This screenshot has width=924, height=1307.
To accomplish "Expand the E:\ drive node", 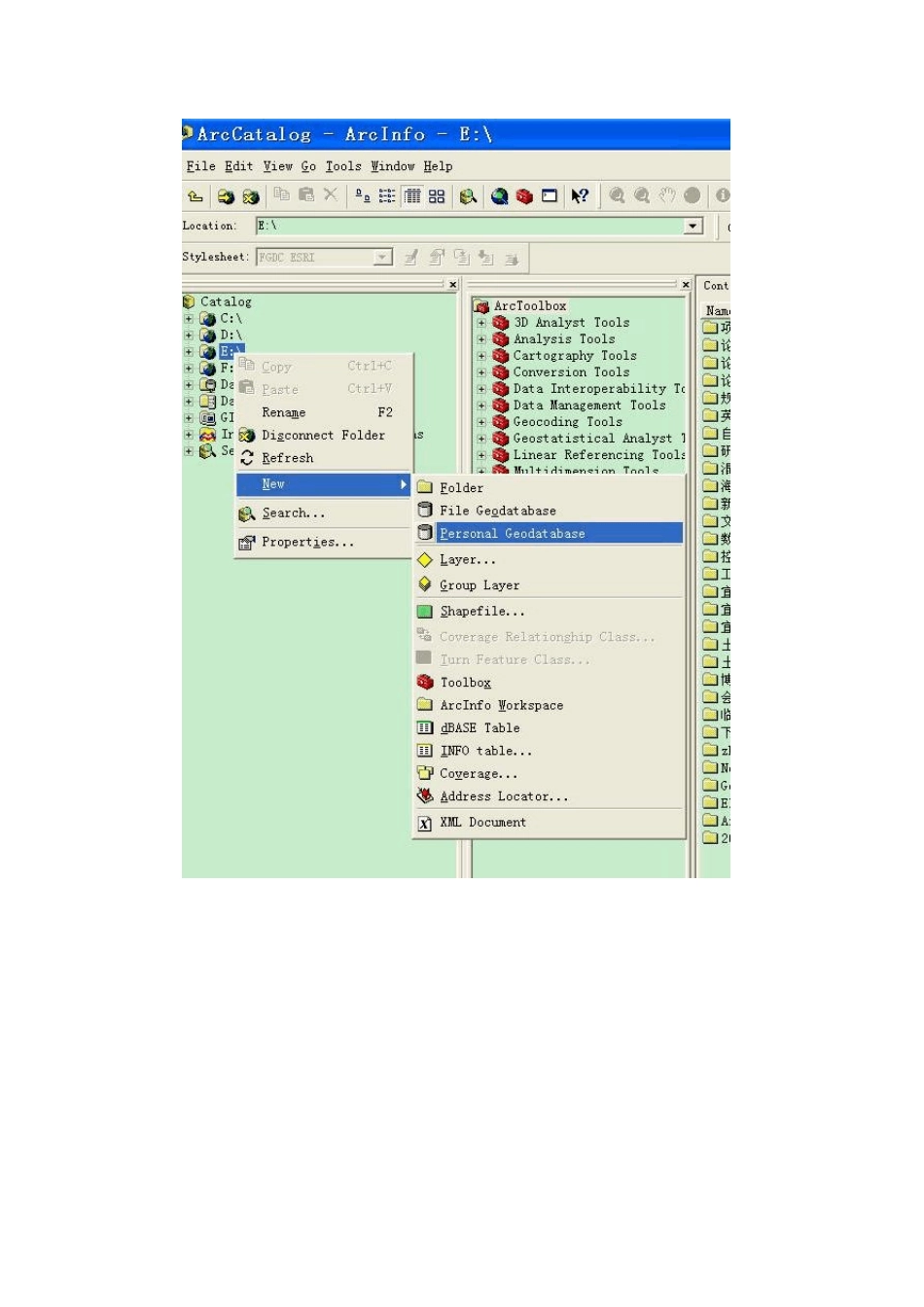I will click(x=189, y=352).
